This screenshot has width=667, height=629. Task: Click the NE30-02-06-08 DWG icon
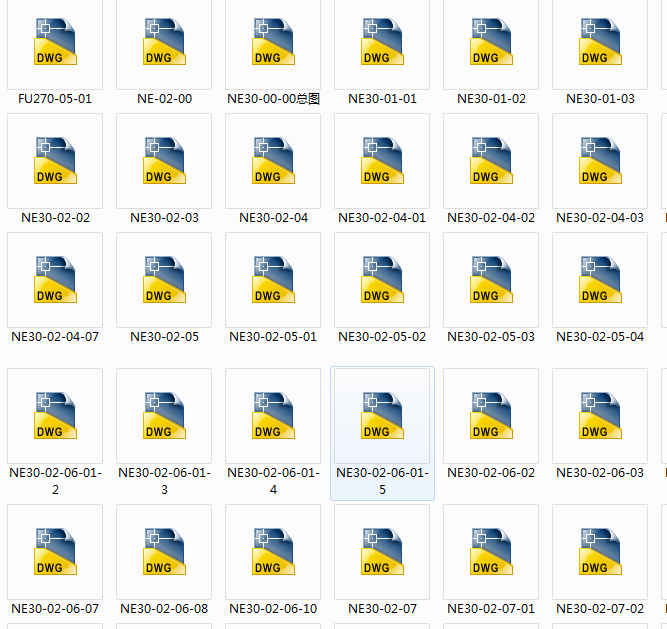coord(164,552)
